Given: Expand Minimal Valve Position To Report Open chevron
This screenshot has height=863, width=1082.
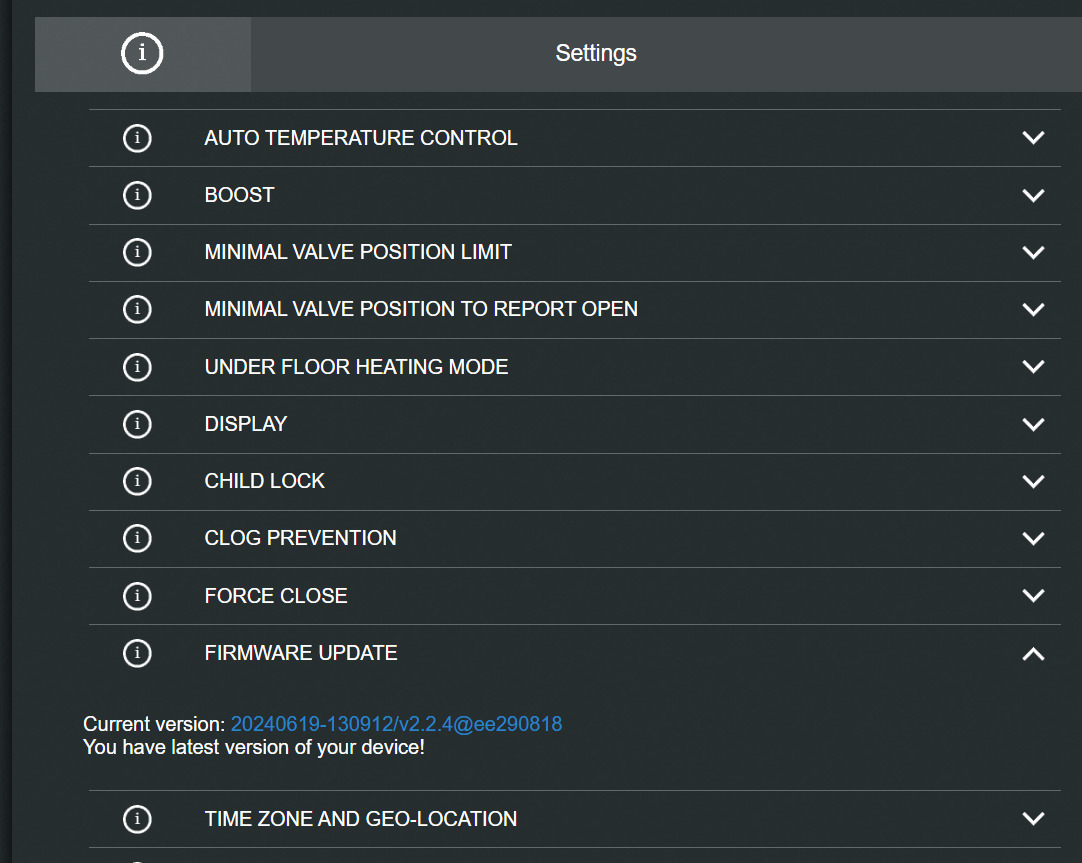Looking at the screenshot, I should tap(1033, 310).
